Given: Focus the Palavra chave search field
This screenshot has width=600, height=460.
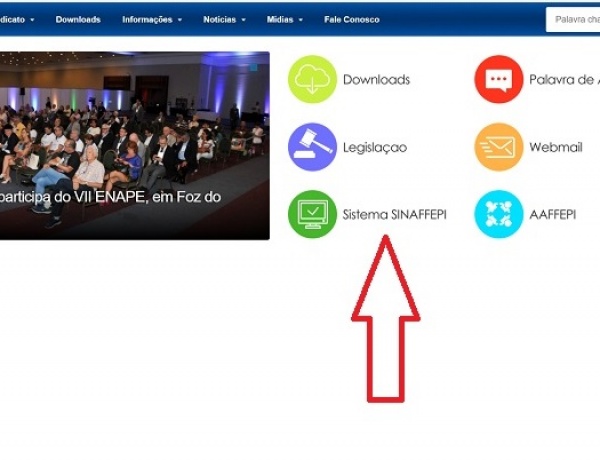Looking at the screenshot, I should tap(576, 19).
